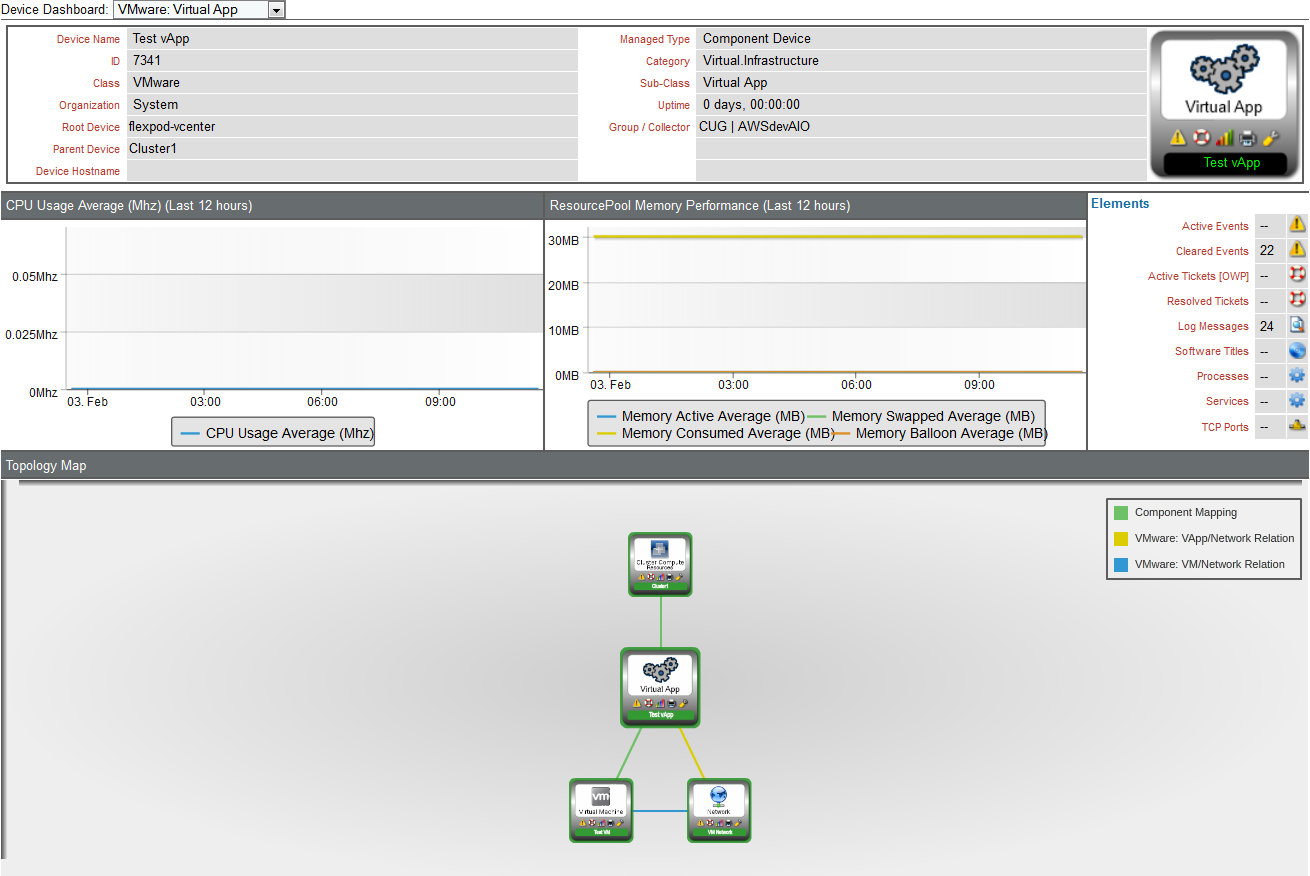This screenshot has height=876, width=1310.
Task: Click printer icon on topology Virtual App node
Action: coord(671,703)
